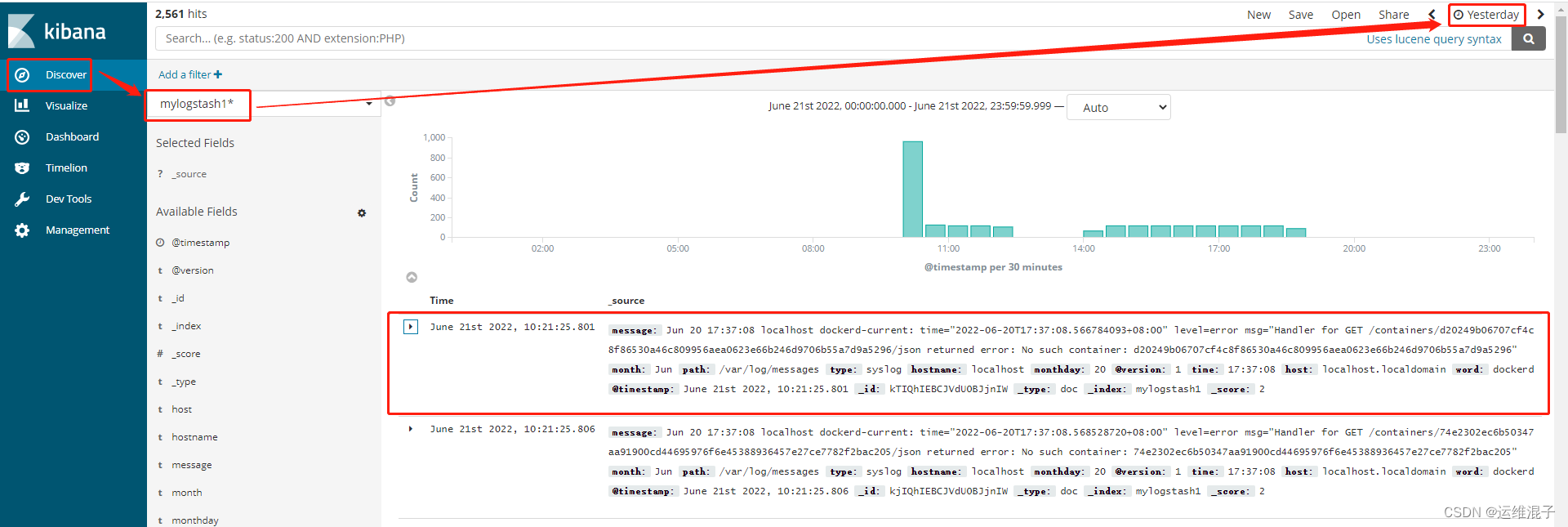Image resolution: width=1568 pixels, height=527 pixels.
Task: Select the message field
Action: 192,465
